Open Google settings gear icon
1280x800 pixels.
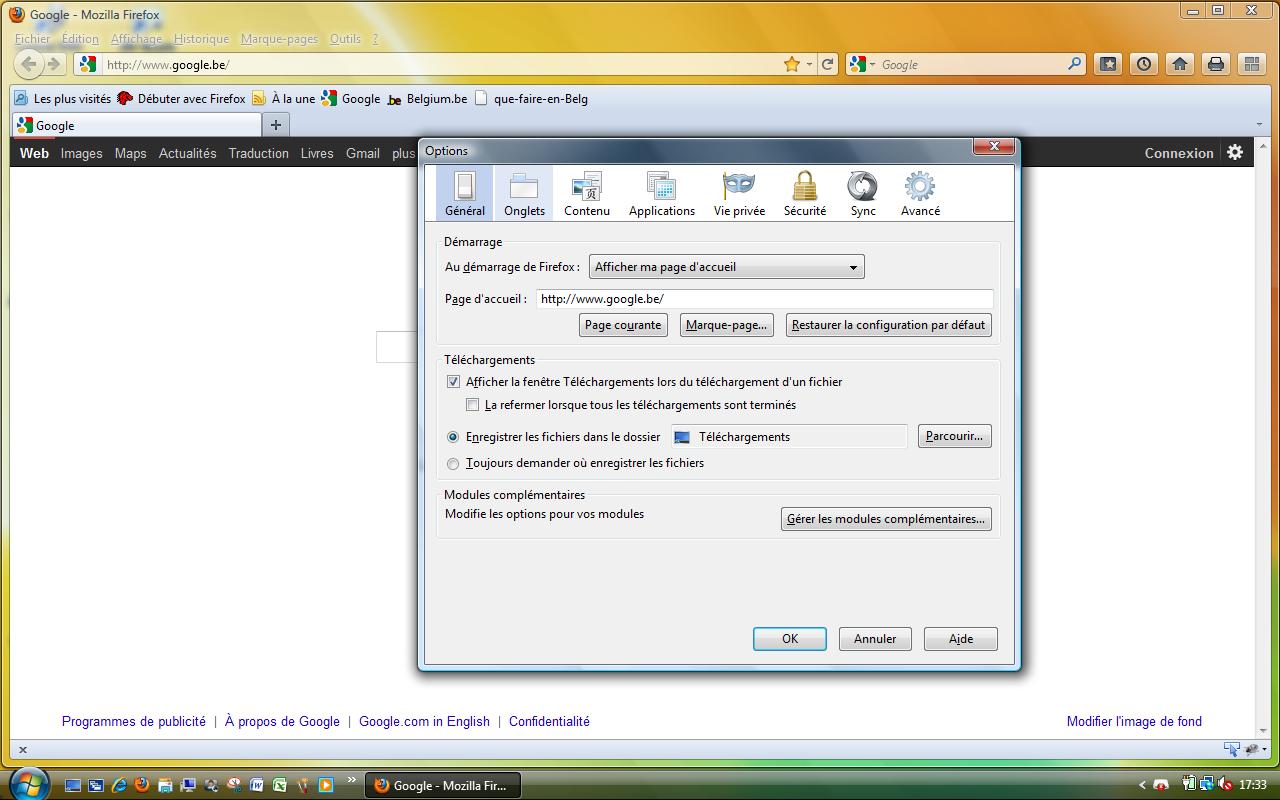click(x=1235, y=152)
